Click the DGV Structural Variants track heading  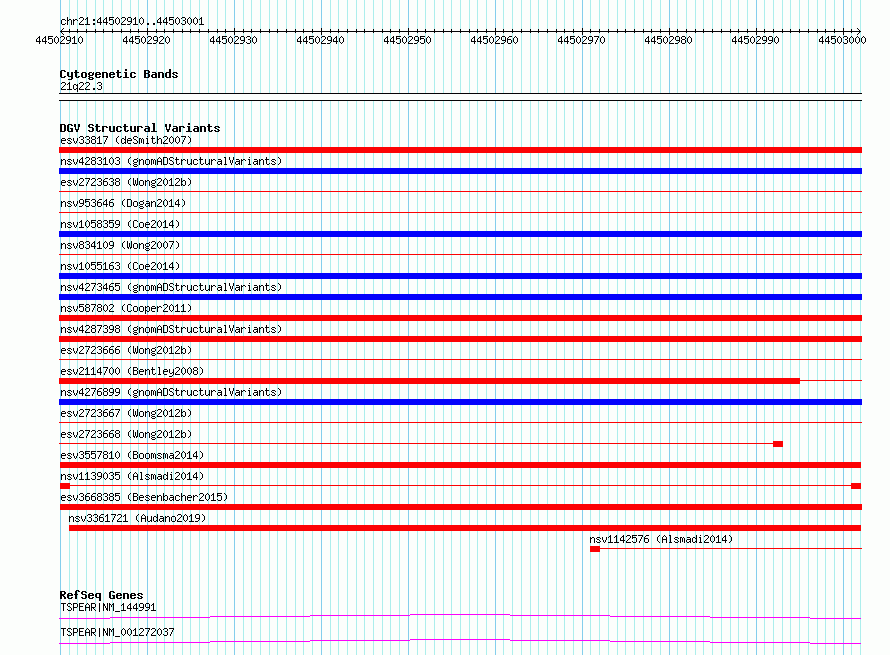pyautogui.click(x=140, y=128)
